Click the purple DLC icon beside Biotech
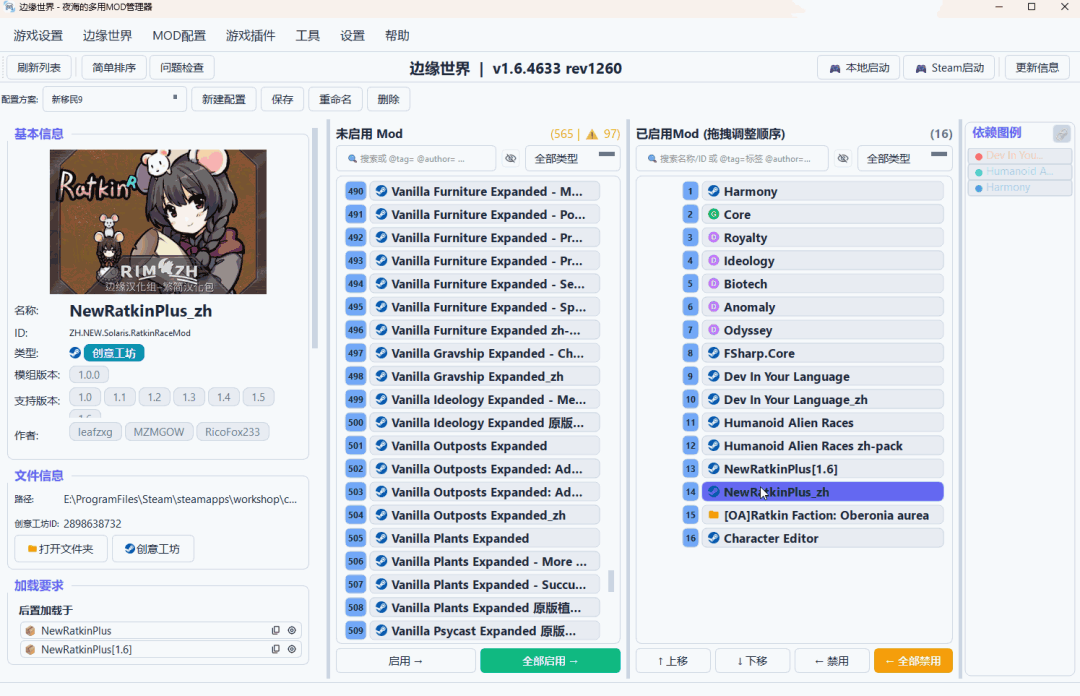The width and height of the screenshot is (1080, 696). point(714,284)
